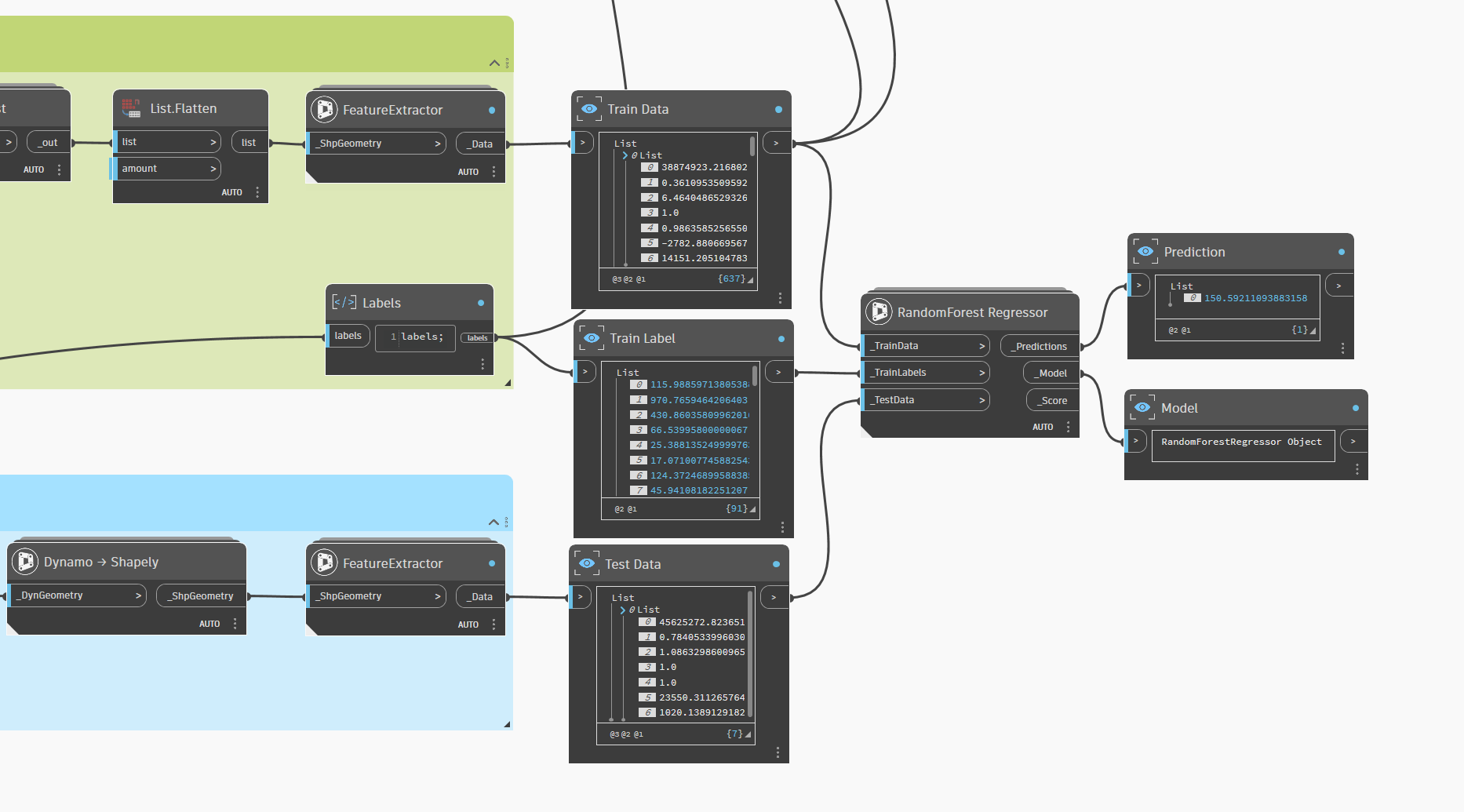Click the Dynamo → Shapely node icon
Image resolution: width=1464 pixels, height=812 pixels.
click(x=26, y=562)
